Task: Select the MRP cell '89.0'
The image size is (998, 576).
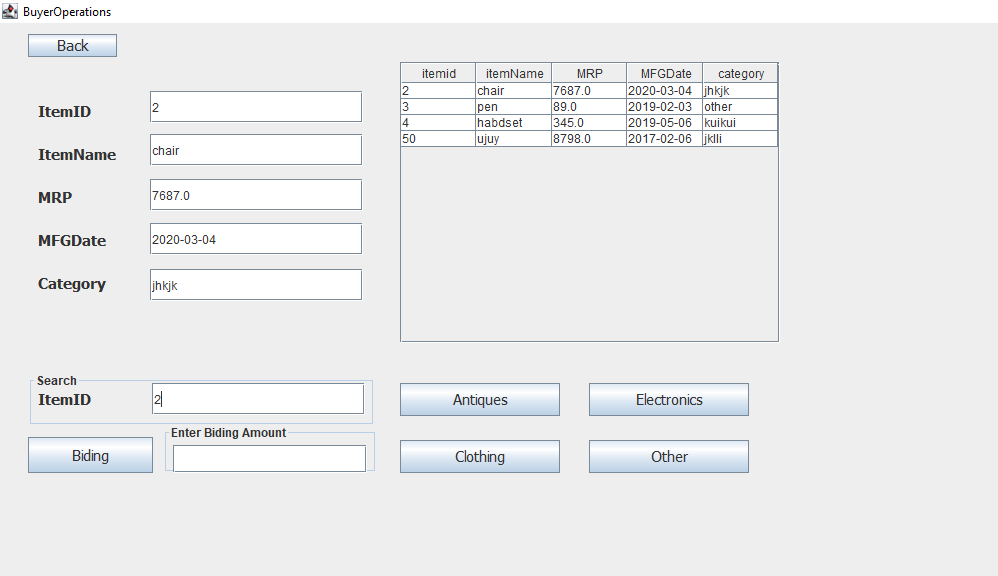Action: click(589, 107)
